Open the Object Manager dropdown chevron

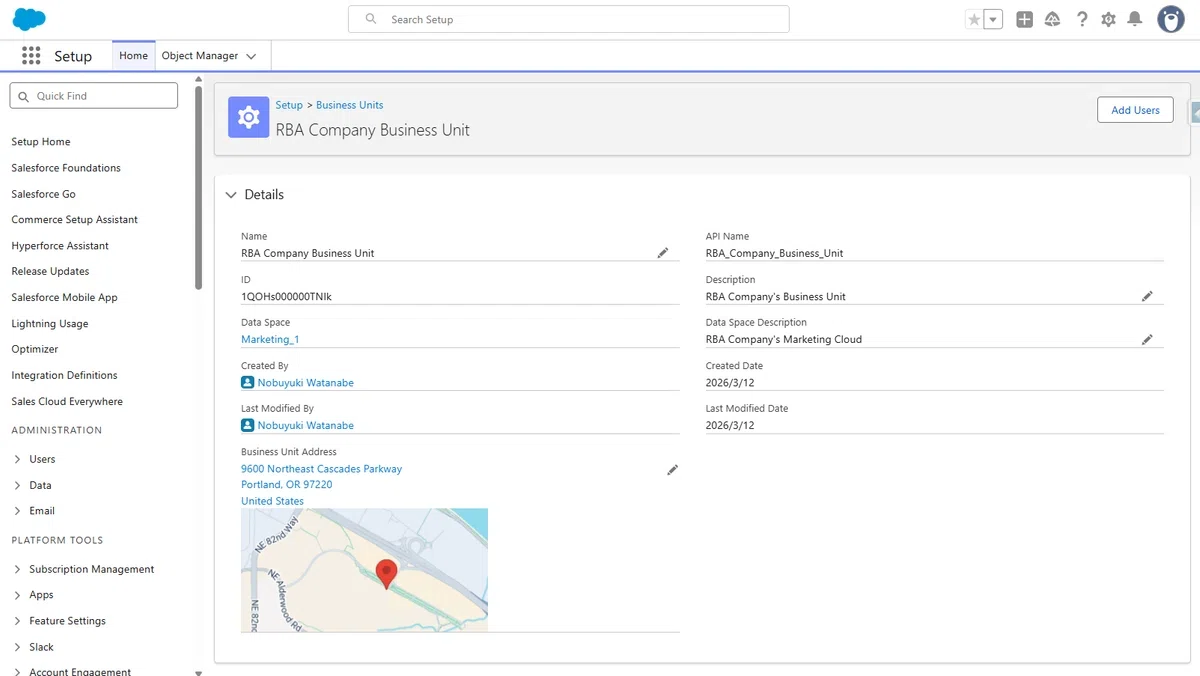[251, 57]
